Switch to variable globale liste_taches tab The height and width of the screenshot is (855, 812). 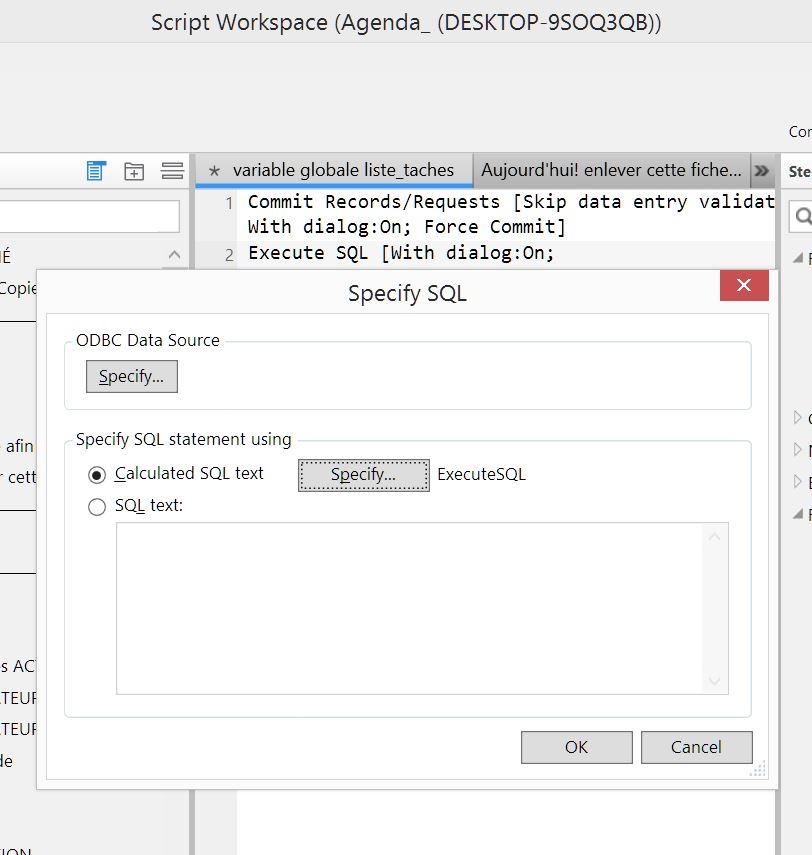pyautogui.click(x=334, y=170)
